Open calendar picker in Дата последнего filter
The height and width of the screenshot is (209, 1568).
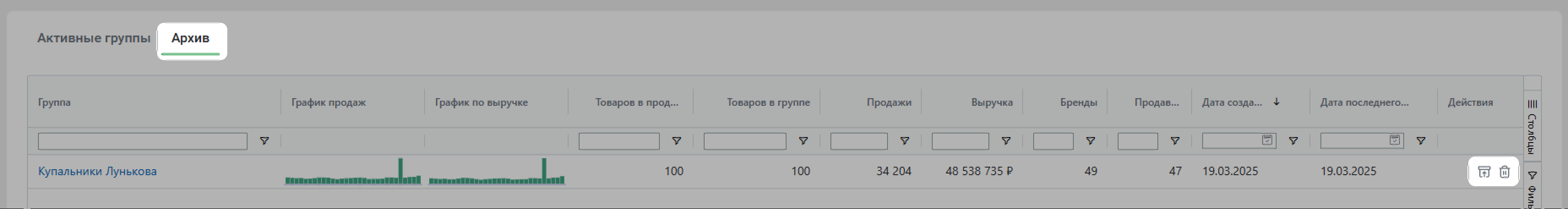1394,140
